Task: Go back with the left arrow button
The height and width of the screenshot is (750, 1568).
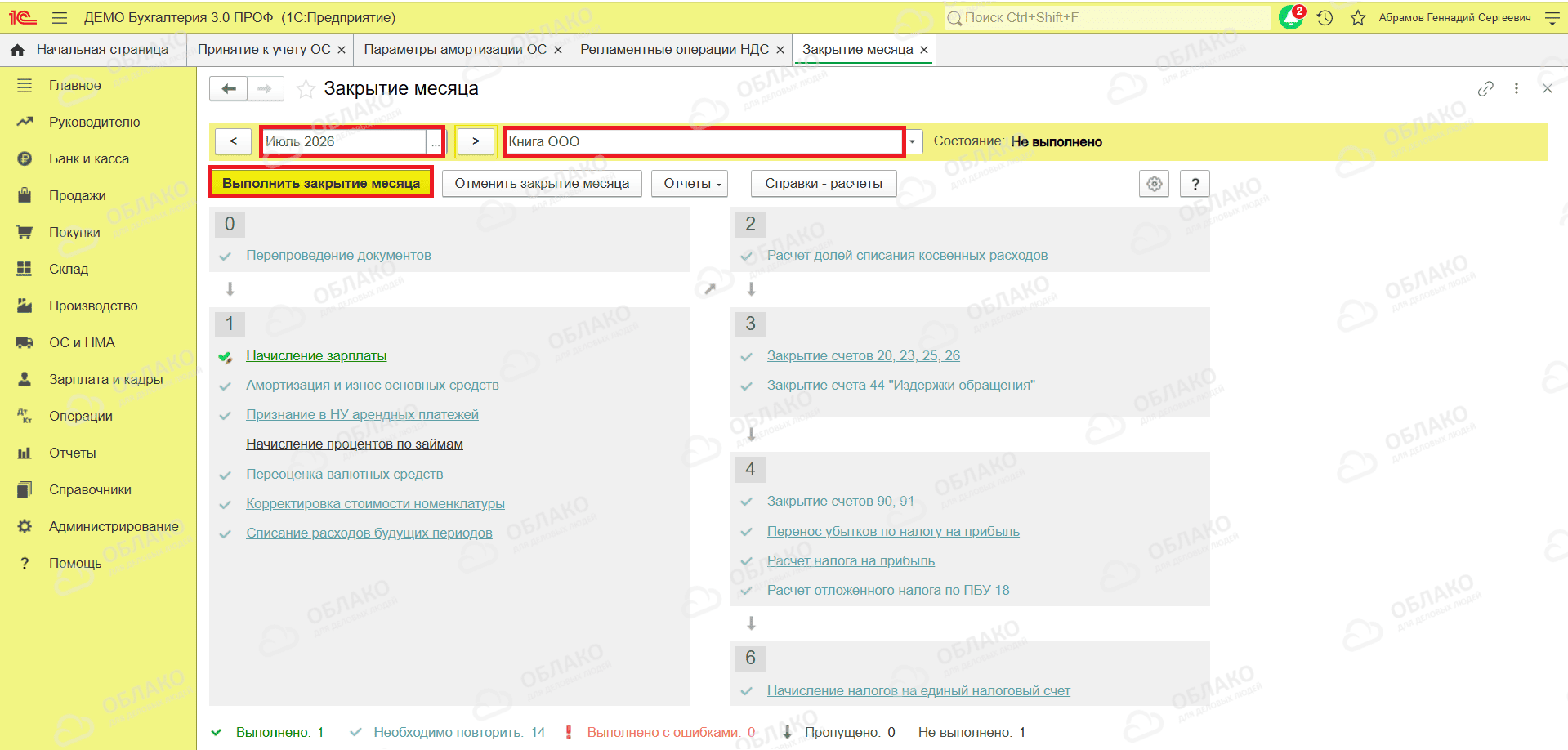Action: pos(228,88)
